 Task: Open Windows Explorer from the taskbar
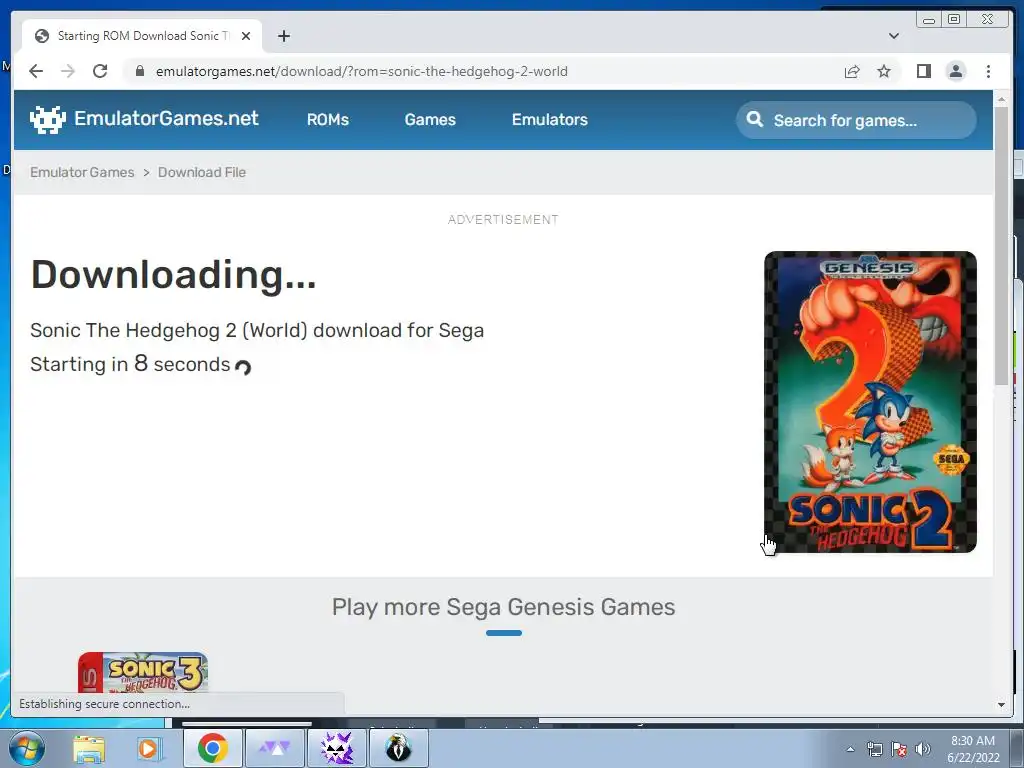click(x=89, y=748)
